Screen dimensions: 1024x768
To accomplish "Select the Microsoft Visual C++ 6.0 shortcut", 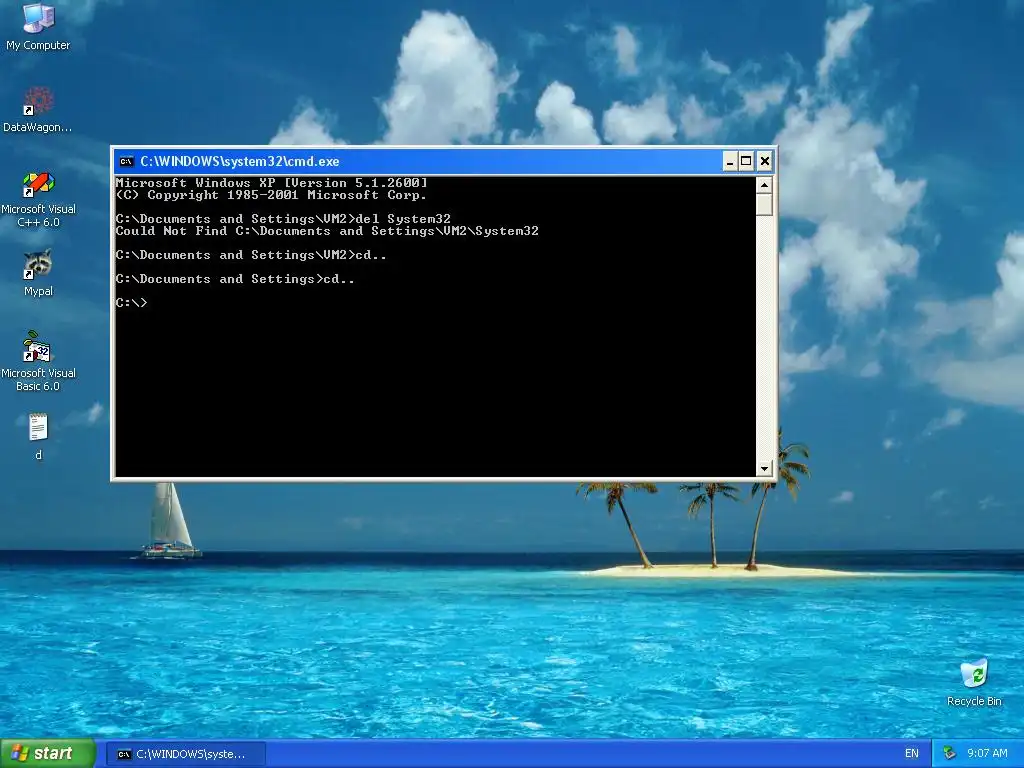I will pyautogui.click(x=38, y=199).
